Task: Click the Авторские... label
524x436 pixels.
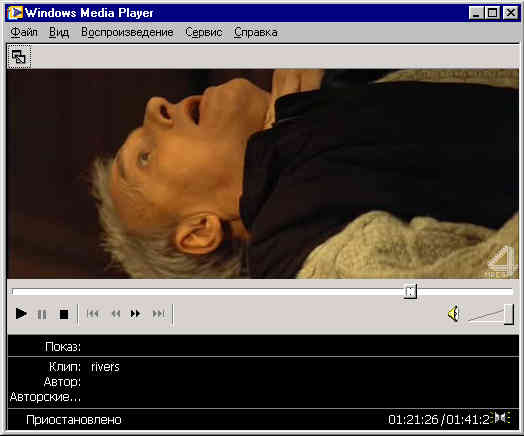Action: (x=45, y=397)
